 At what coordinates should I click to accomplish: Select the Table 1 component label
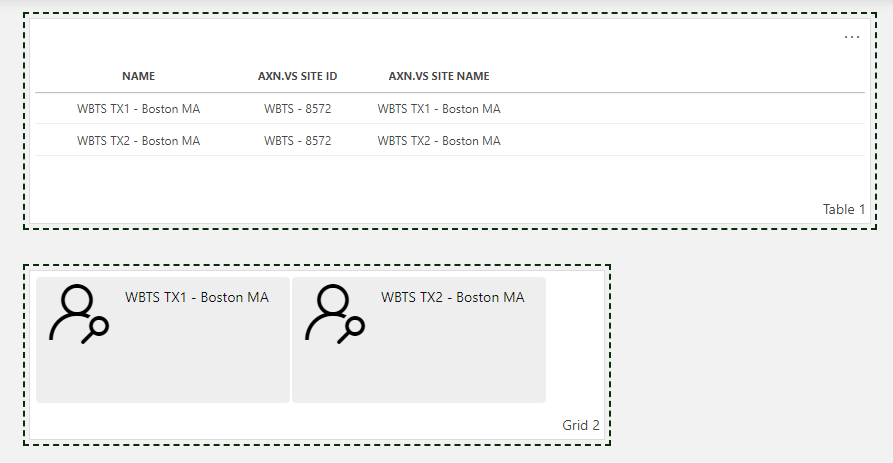844,210
